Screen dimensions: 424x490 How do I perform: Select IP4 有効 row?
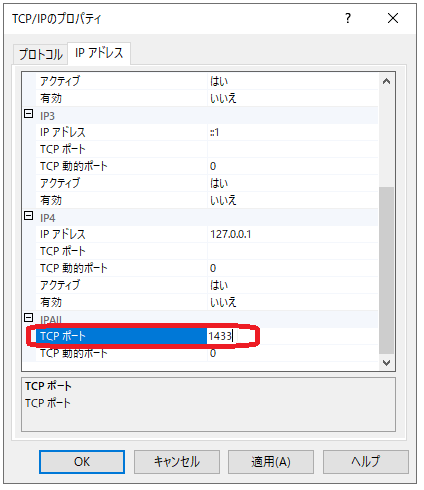click(207, 302)
